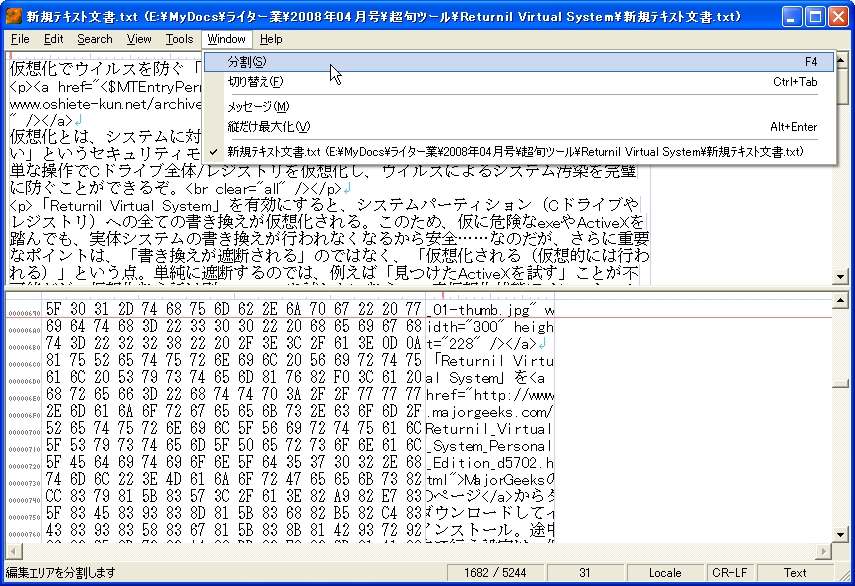
Task: Open the Help menu
Action: [x=271, y=39]
